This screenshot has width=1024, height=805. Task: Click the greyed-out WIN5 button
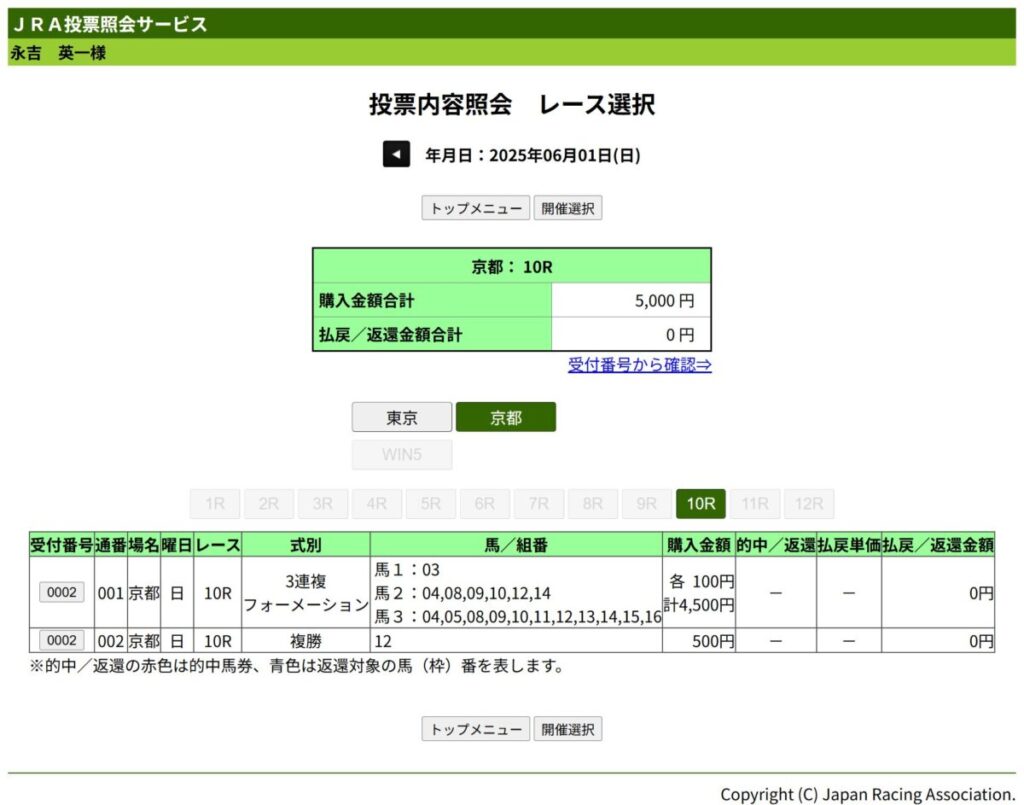pos(401,455)
